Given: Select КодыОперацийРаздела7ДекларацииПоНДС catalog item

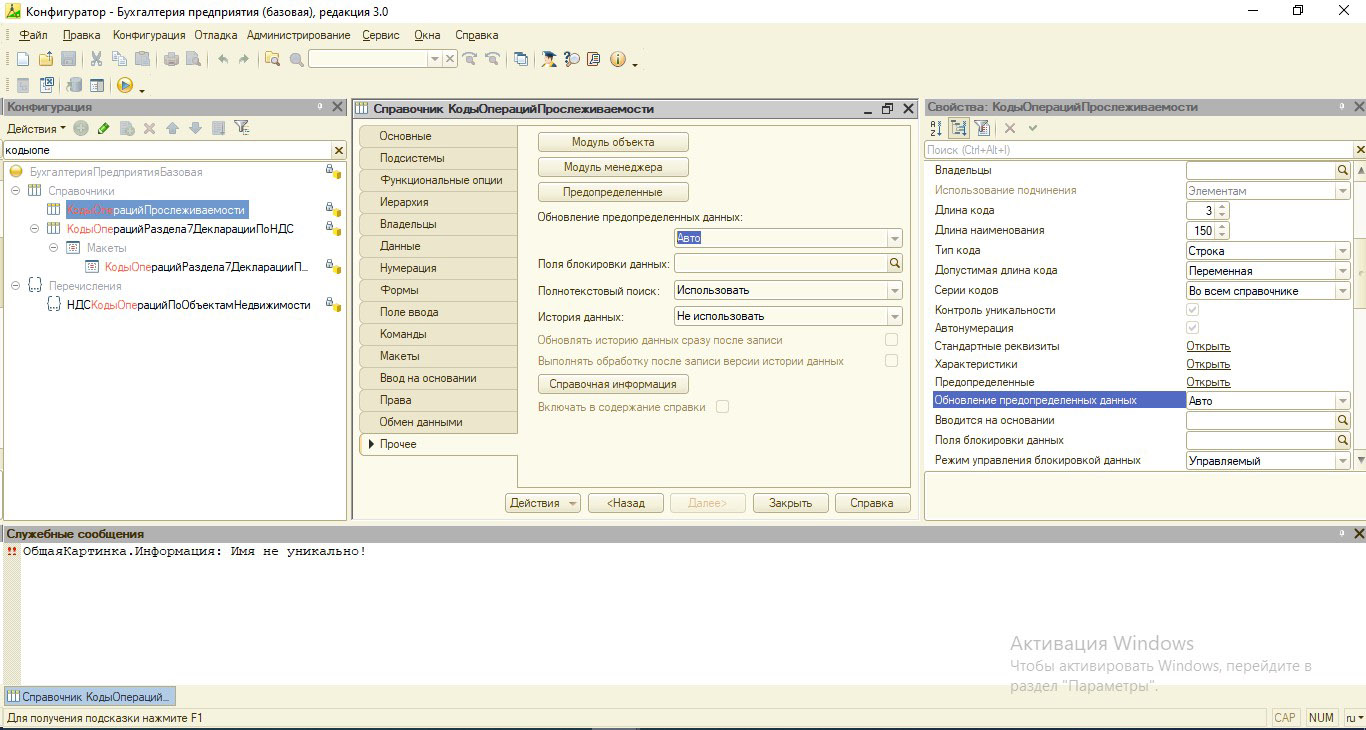Looking at the screenshot, I should point(180,228).
